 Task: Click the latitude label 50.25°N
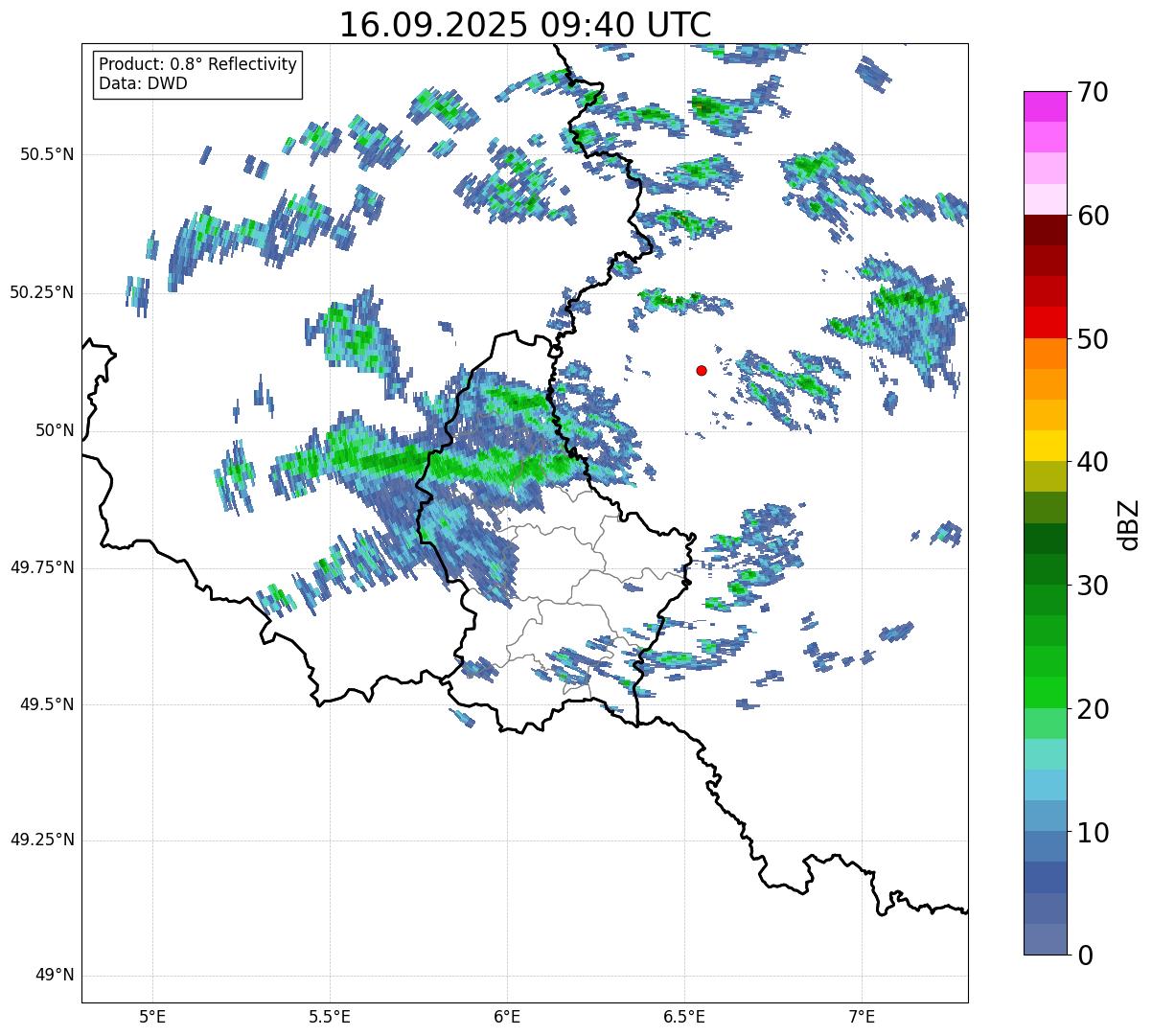[x=42, y=292]
